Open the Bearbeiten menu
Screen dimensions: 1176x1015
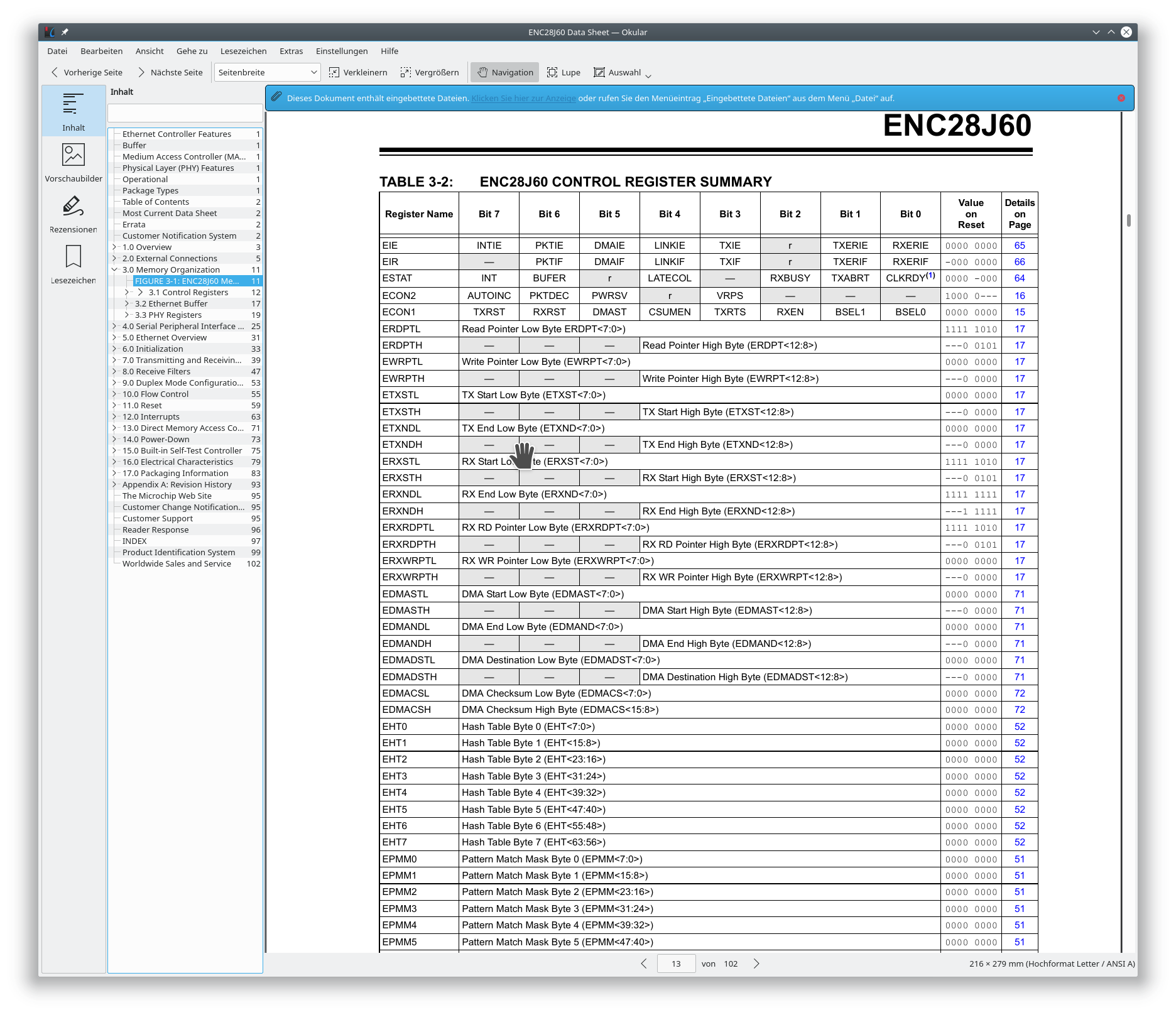[101, 51]
